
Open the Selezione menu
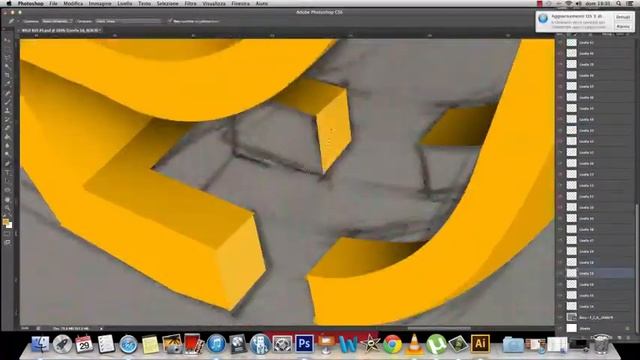coord(167,3)
